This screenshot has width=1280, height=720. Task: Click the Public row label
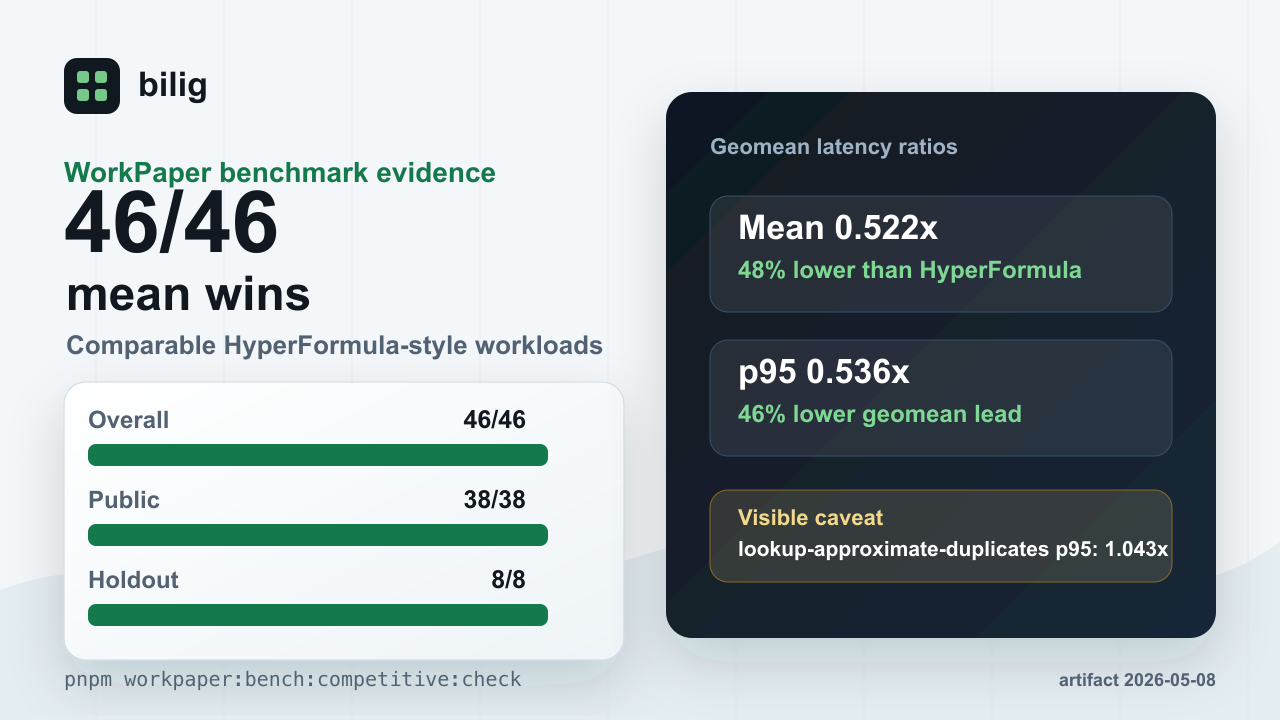point(124,500)
